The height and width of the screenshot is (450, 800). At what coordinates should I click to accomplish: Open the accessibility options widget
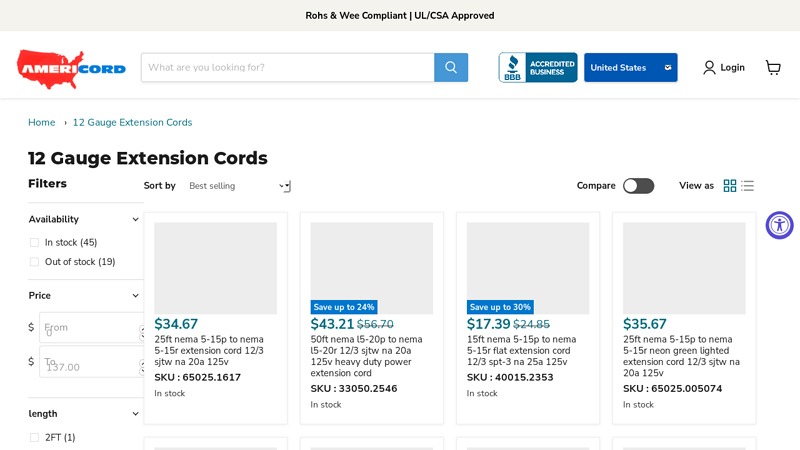779,225
